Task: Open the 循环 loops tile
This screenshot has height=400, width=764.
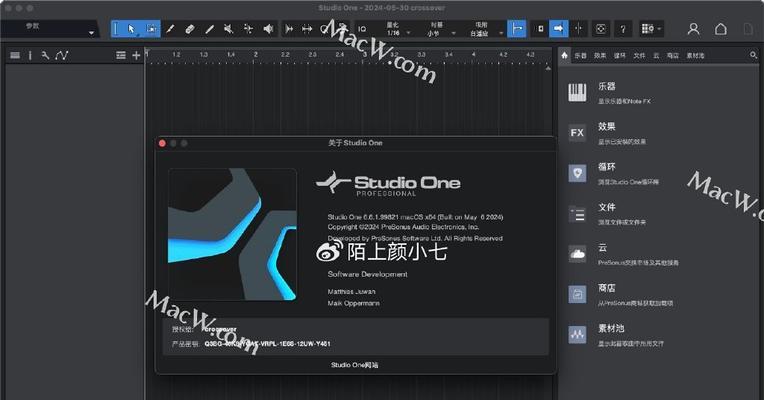Action: (577, 173)
